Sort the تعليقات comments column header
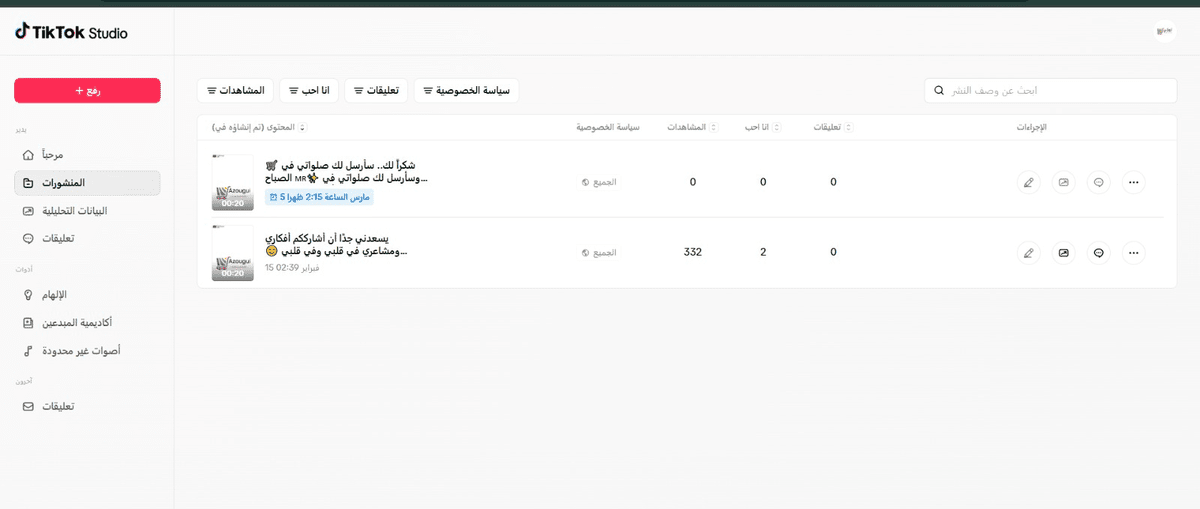The width and height of the screenshot is (1200, 509). point(834,128)
